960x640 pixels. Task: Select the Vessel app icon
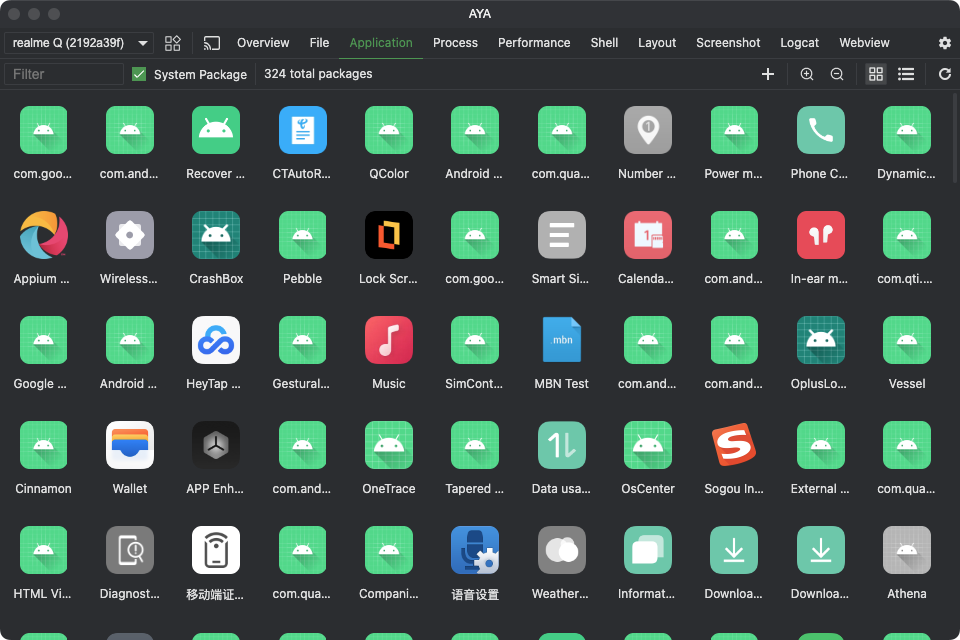point(907,340)
